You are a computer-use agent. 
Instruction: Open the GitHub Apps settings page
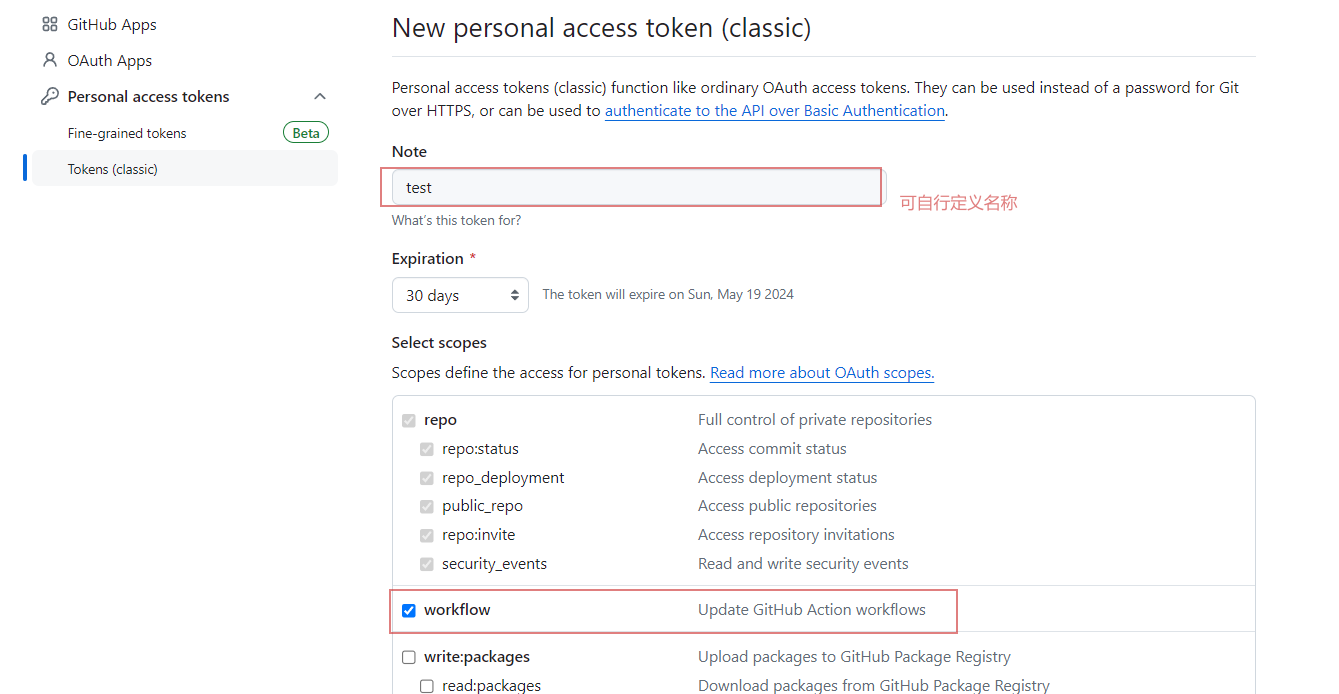click(x=112, y=24)
